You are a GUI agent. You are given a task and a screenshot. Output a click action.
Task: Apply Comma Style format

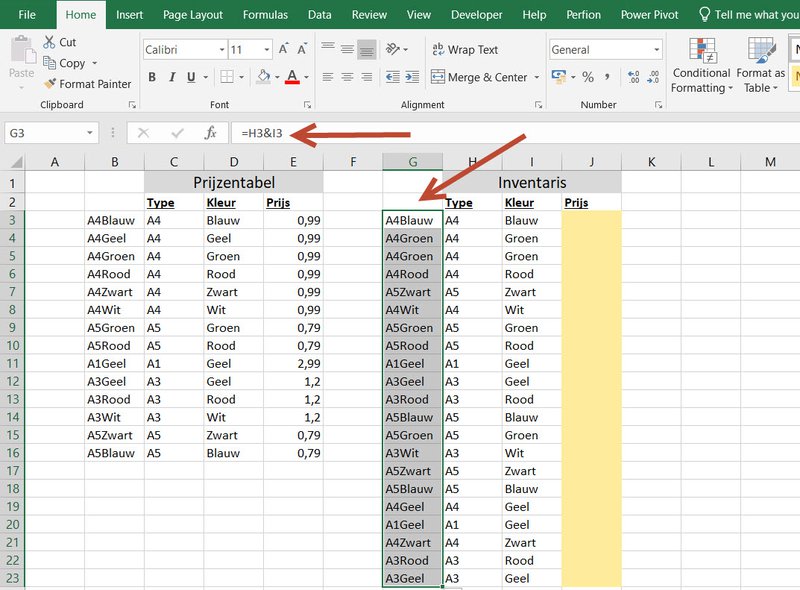pyautogui.click(x=607, y=77)
